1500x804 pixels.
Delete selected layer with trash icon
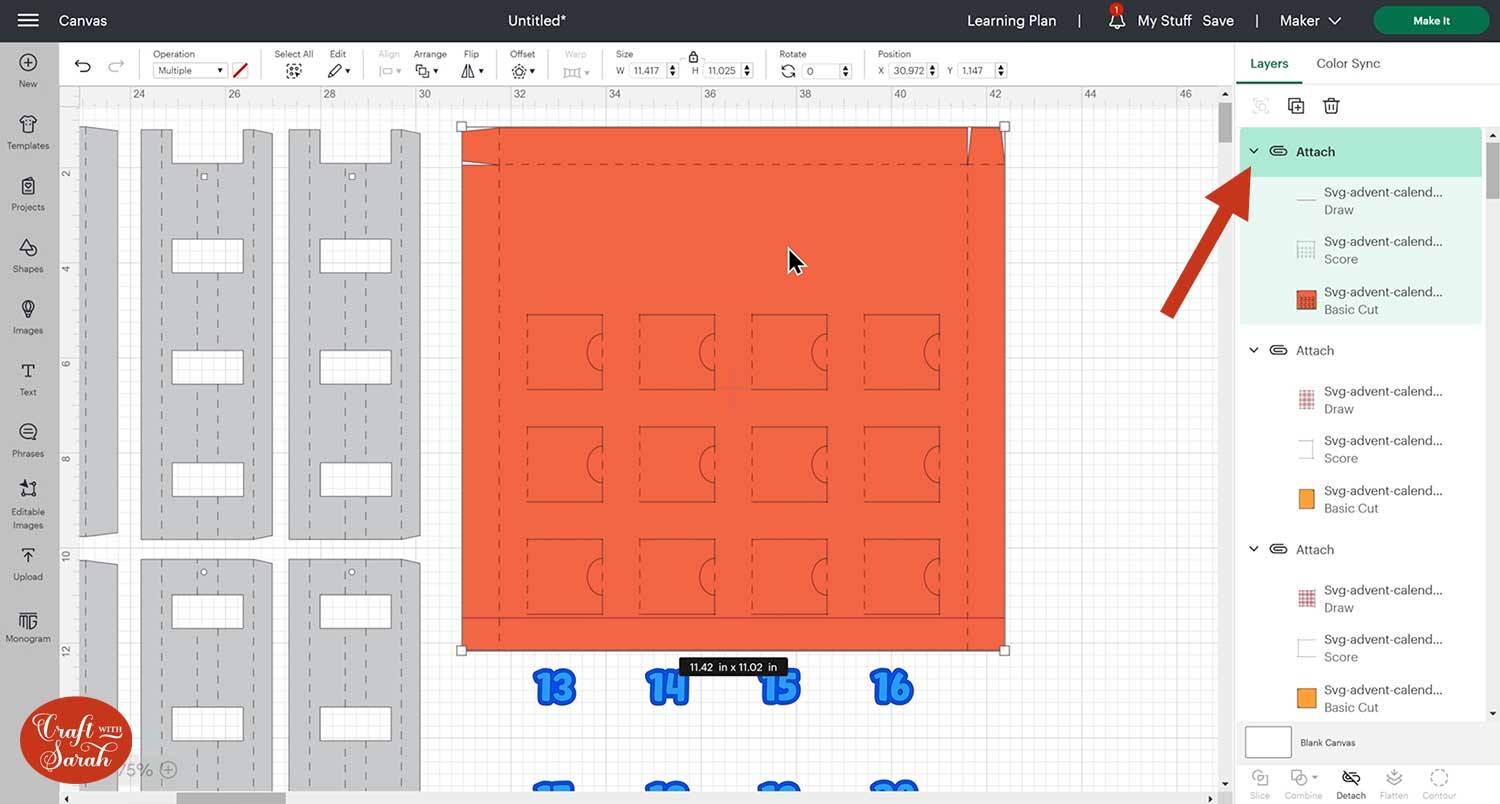(x=1331, y=106)
